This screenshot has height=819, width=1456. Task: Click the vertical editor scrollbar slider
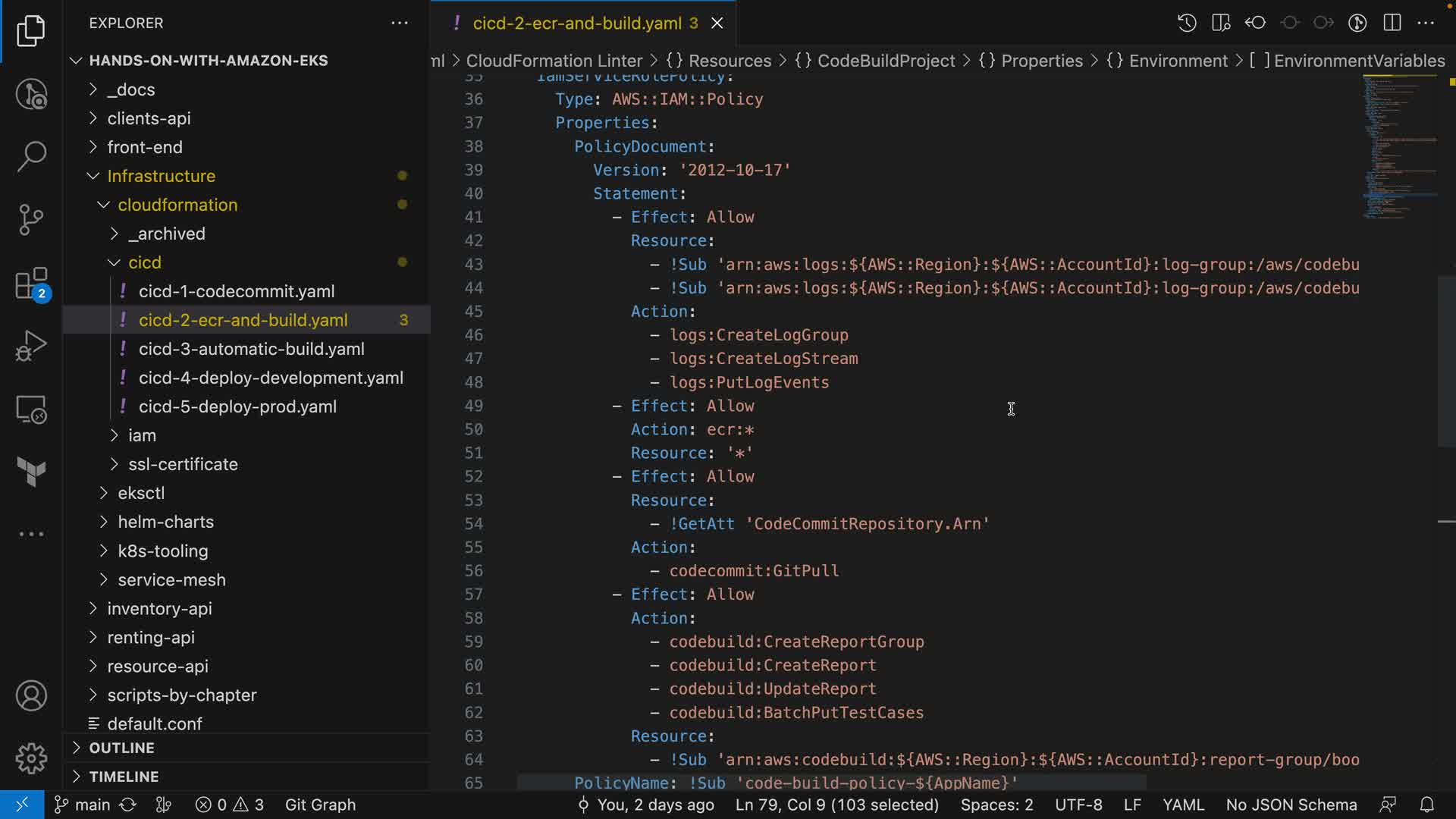[x=1446, y=360]
